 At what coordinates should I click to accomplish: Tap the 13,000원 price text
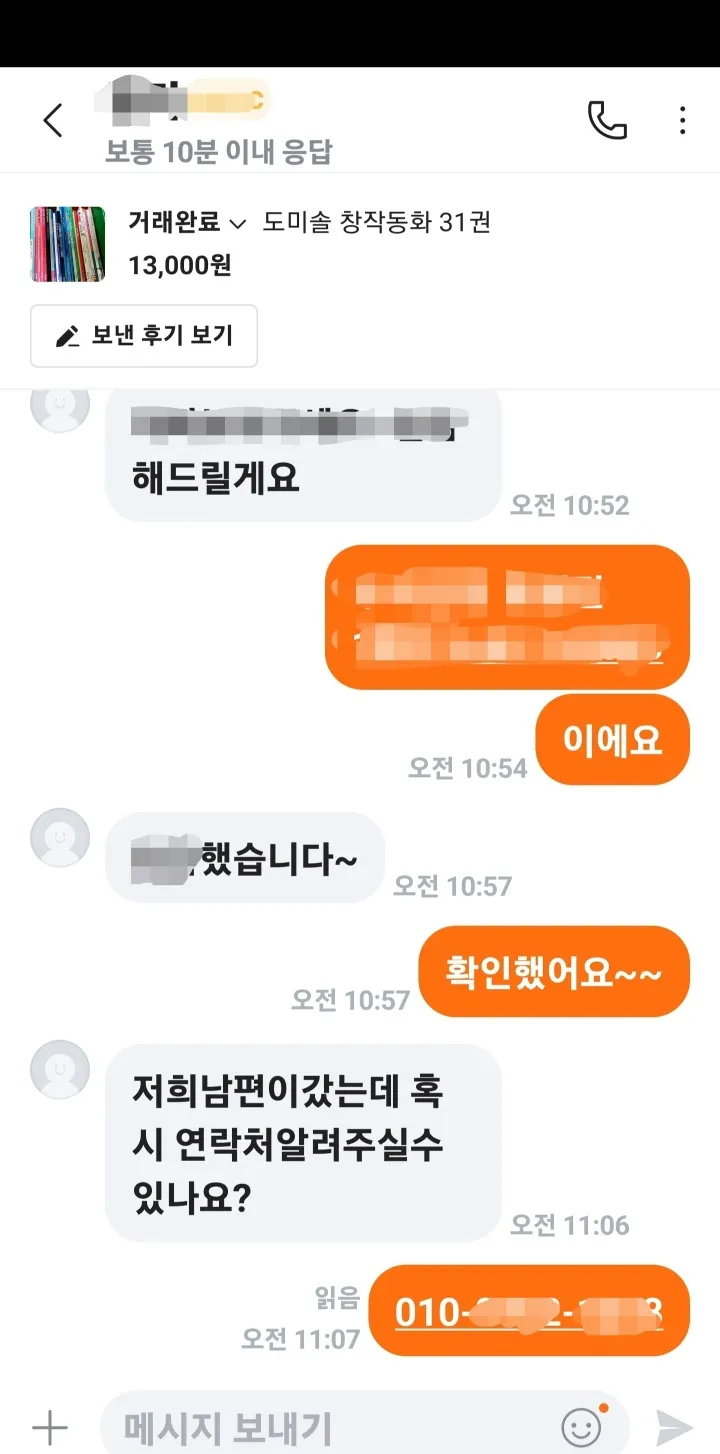180,265
